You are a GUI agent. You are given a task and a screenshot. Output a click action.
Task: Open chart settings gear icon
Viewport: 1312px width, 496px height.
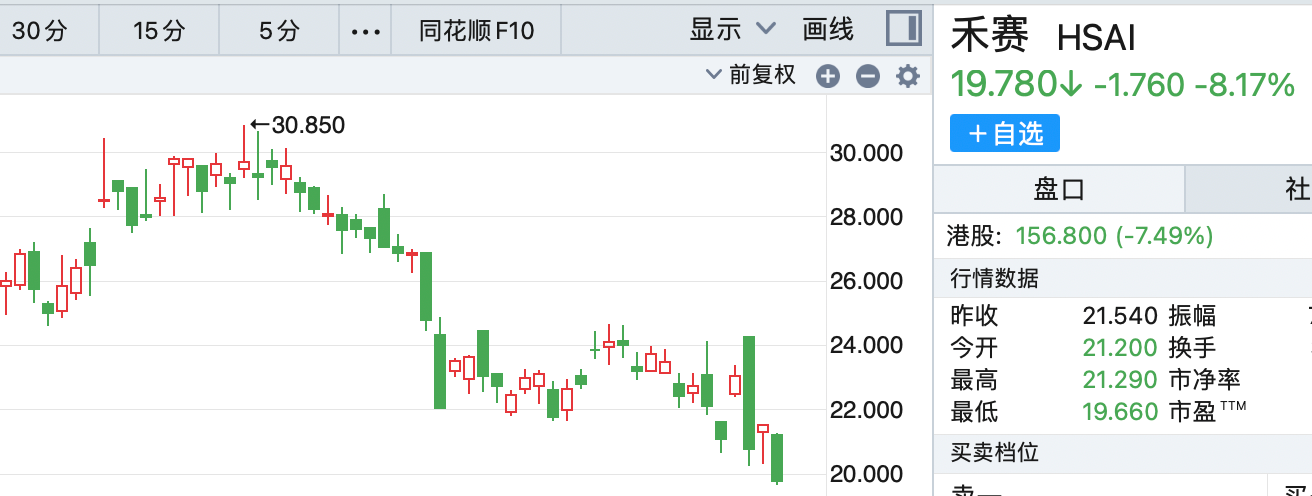pyautogui.click(x=908, y=76)
